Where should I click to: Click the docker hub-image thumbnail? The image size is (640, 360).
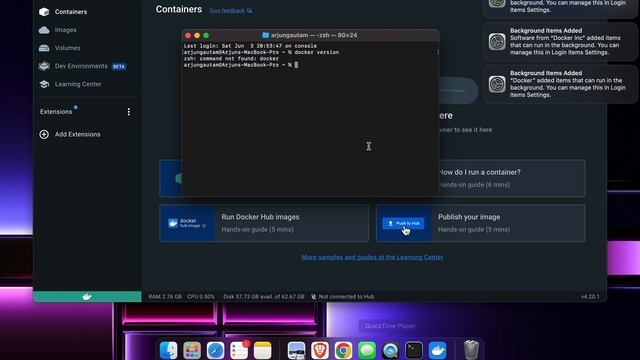187,223
